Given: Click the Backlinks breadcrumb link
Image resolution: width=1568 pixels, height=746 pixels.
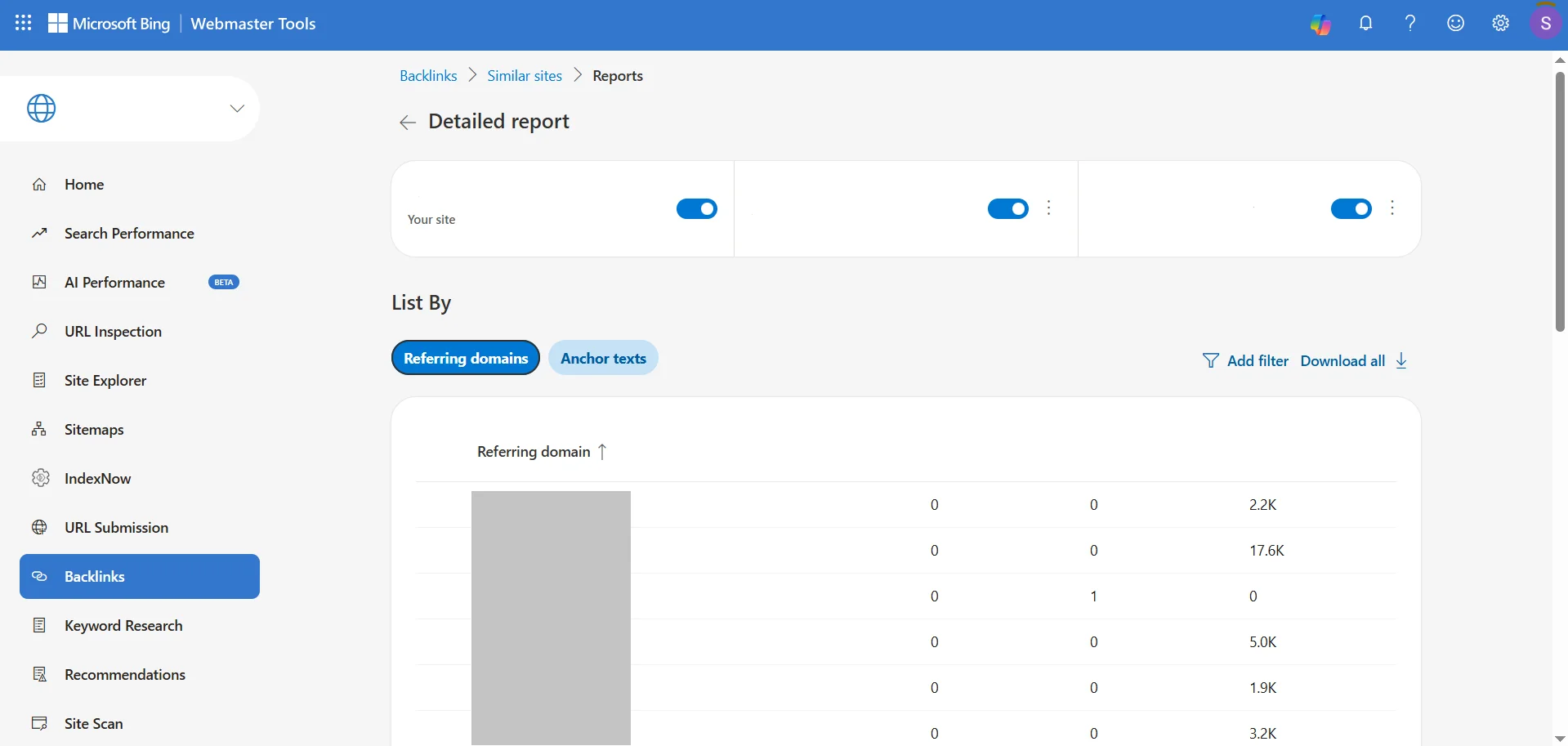Looking at the screenshot, I should click(428, 76).
